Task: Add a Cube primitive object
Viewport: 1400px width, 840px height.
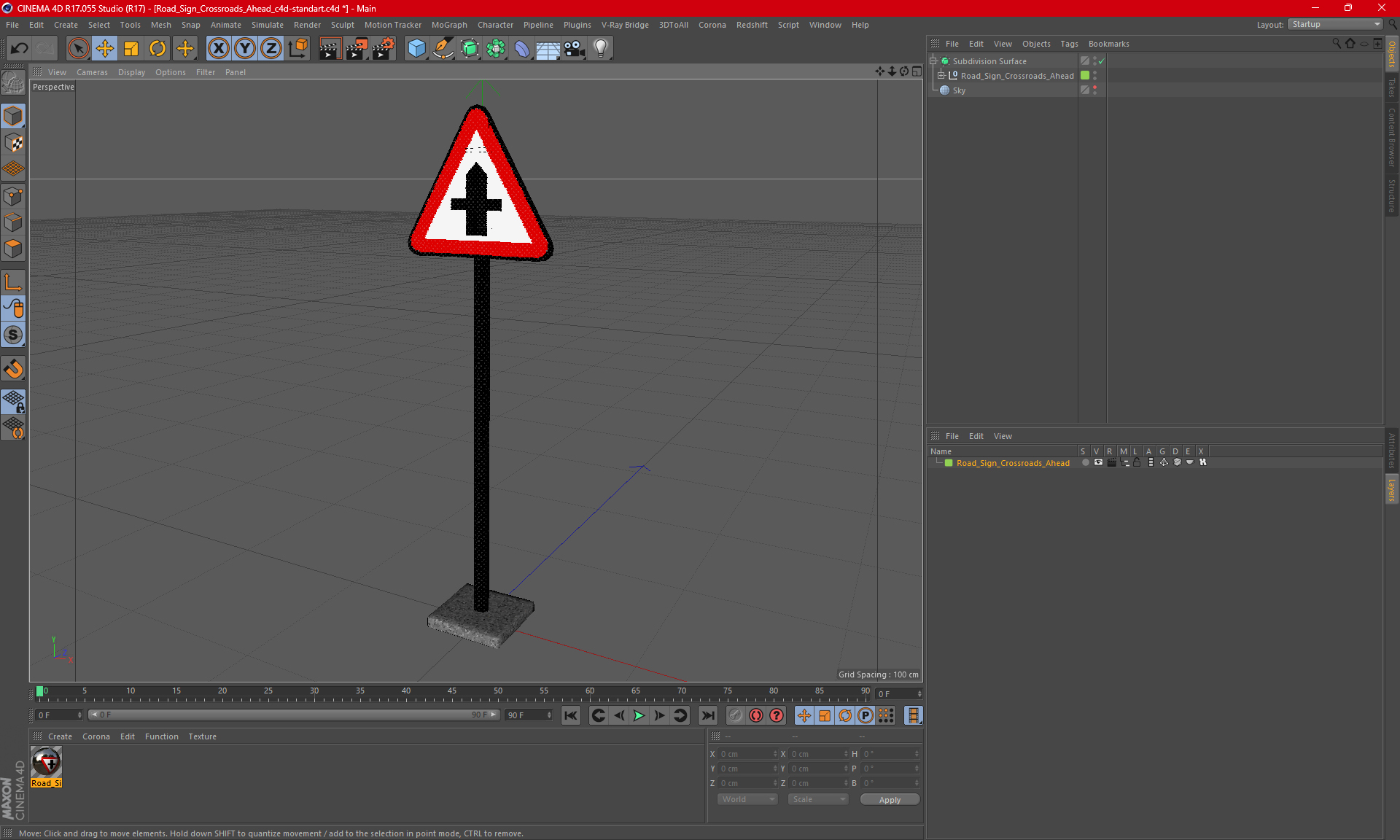Action: (416, 48)
